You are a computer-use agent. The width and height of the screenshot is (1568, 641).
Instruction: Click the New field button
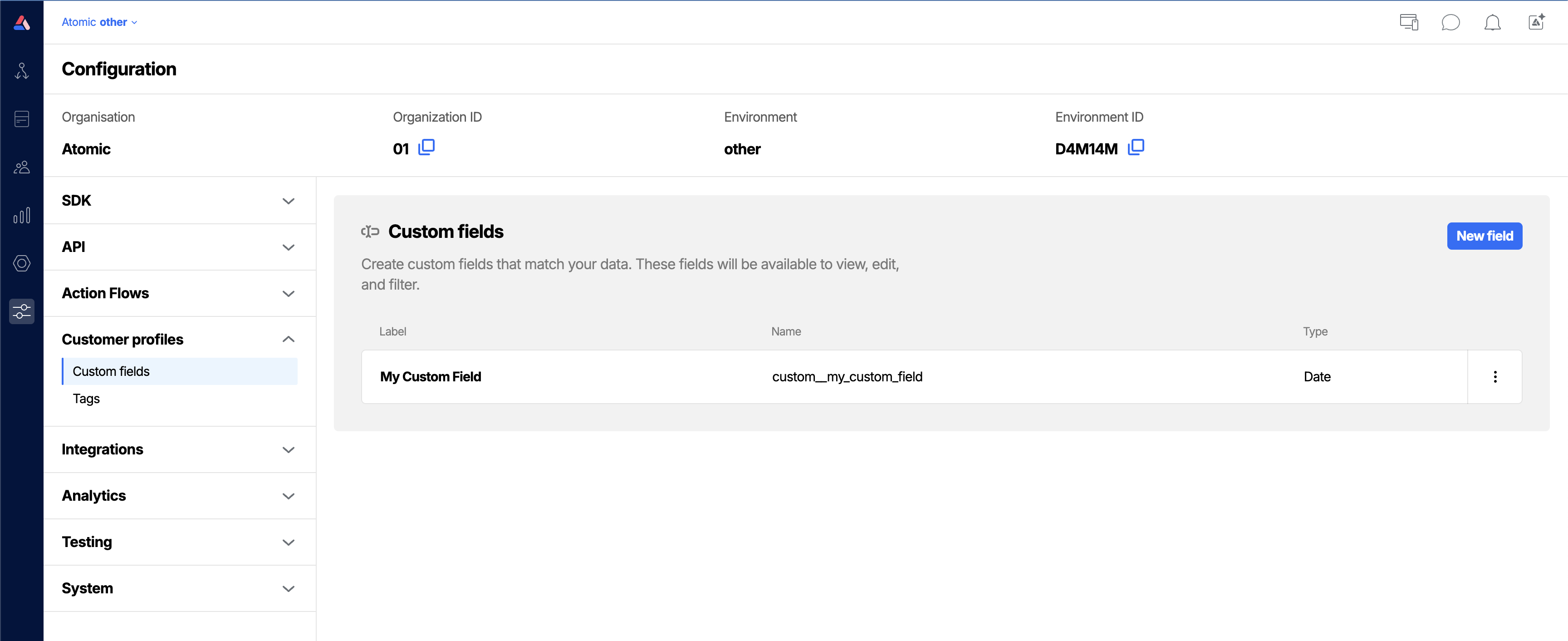pos(1485,236)
